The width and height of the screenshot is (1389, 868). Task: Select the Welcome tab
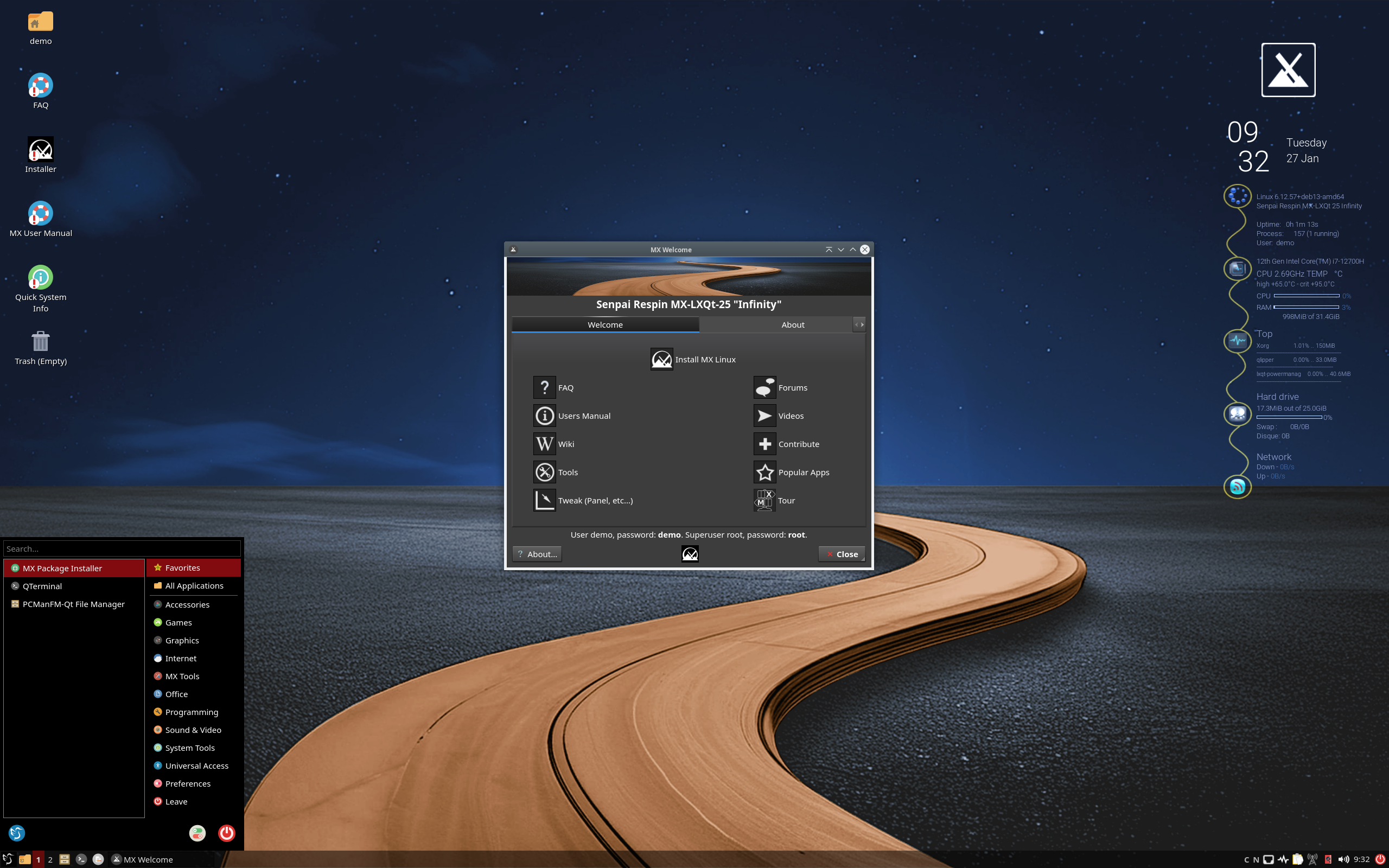pyautogui.click(x=605, y=324)
